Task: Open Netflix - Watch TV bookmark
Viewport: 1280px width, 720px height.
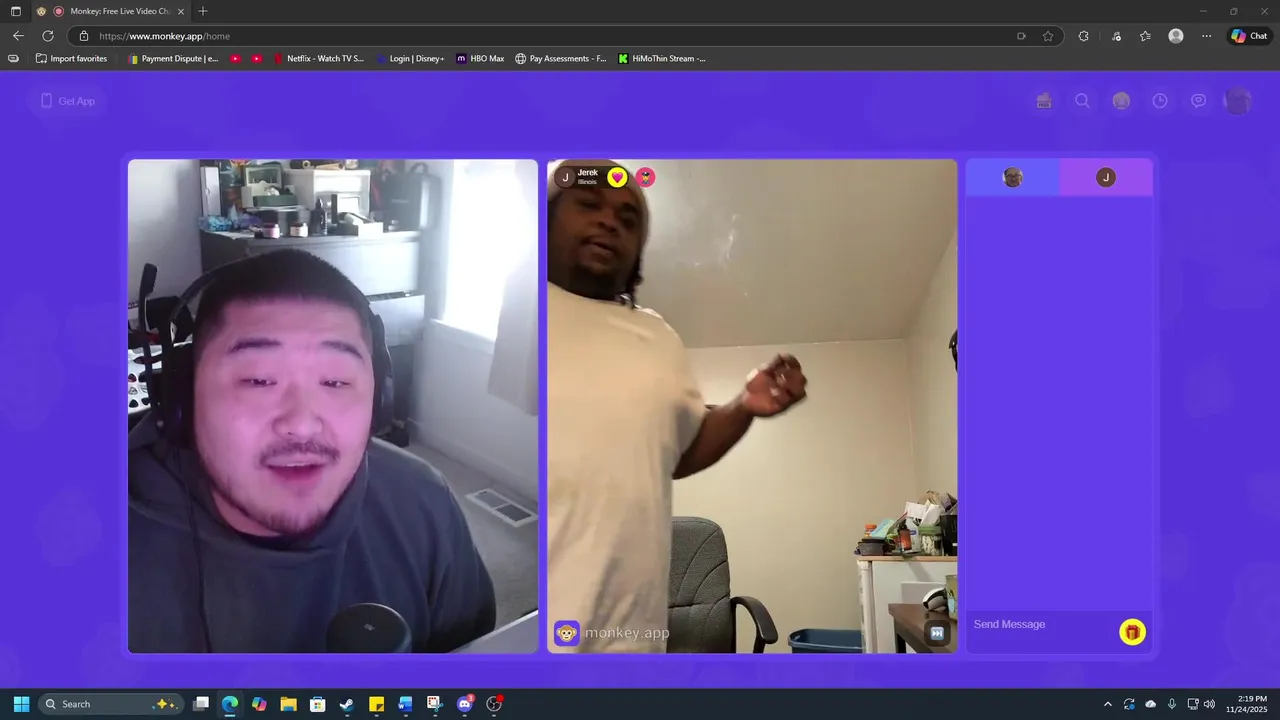Action: pyautogui.click(x=319, y=59)
